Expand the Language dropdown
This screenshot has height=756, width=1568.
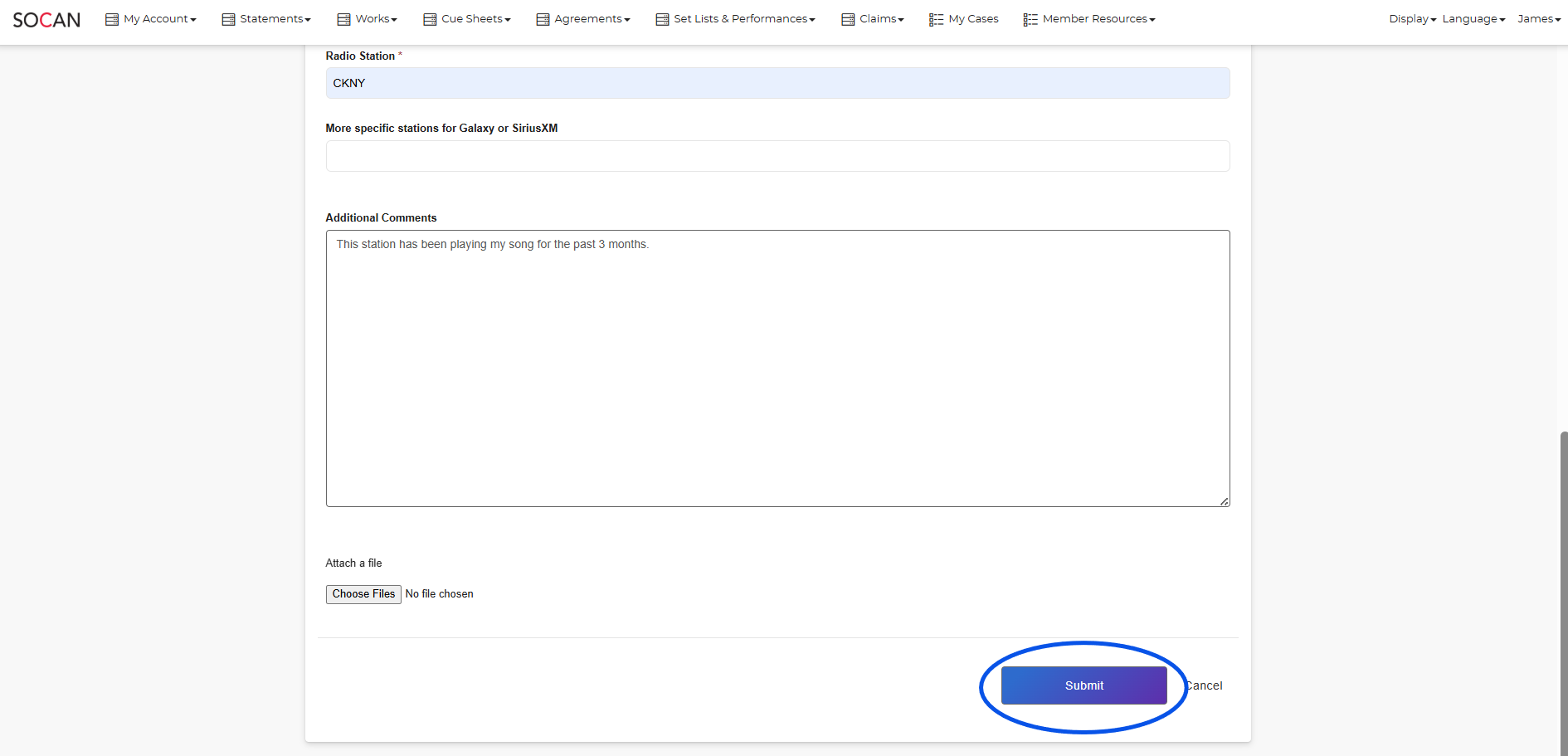pyautogui.click(x=1473, y=19)
